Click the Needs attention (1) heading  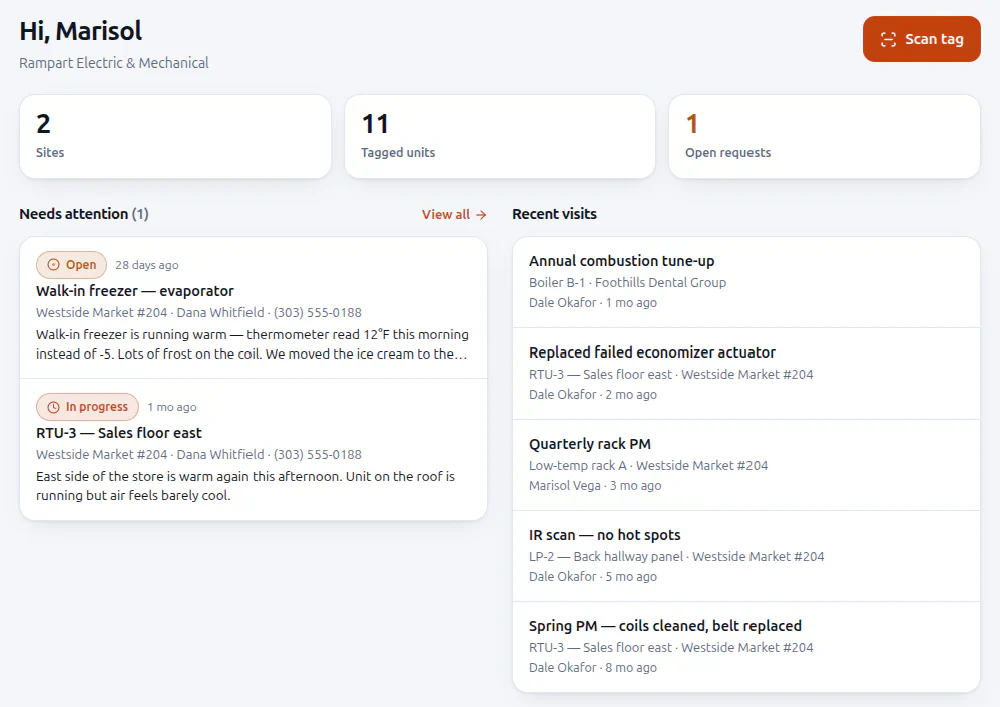click(x=84, y=214)
